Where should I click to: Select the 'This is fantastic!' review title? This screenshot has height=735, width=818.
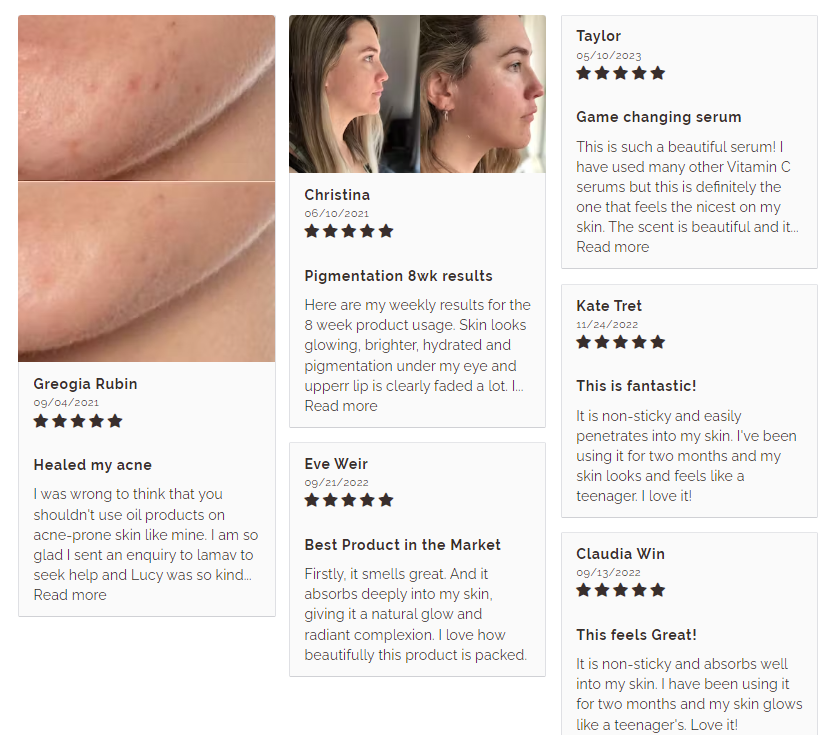[636, 386]
